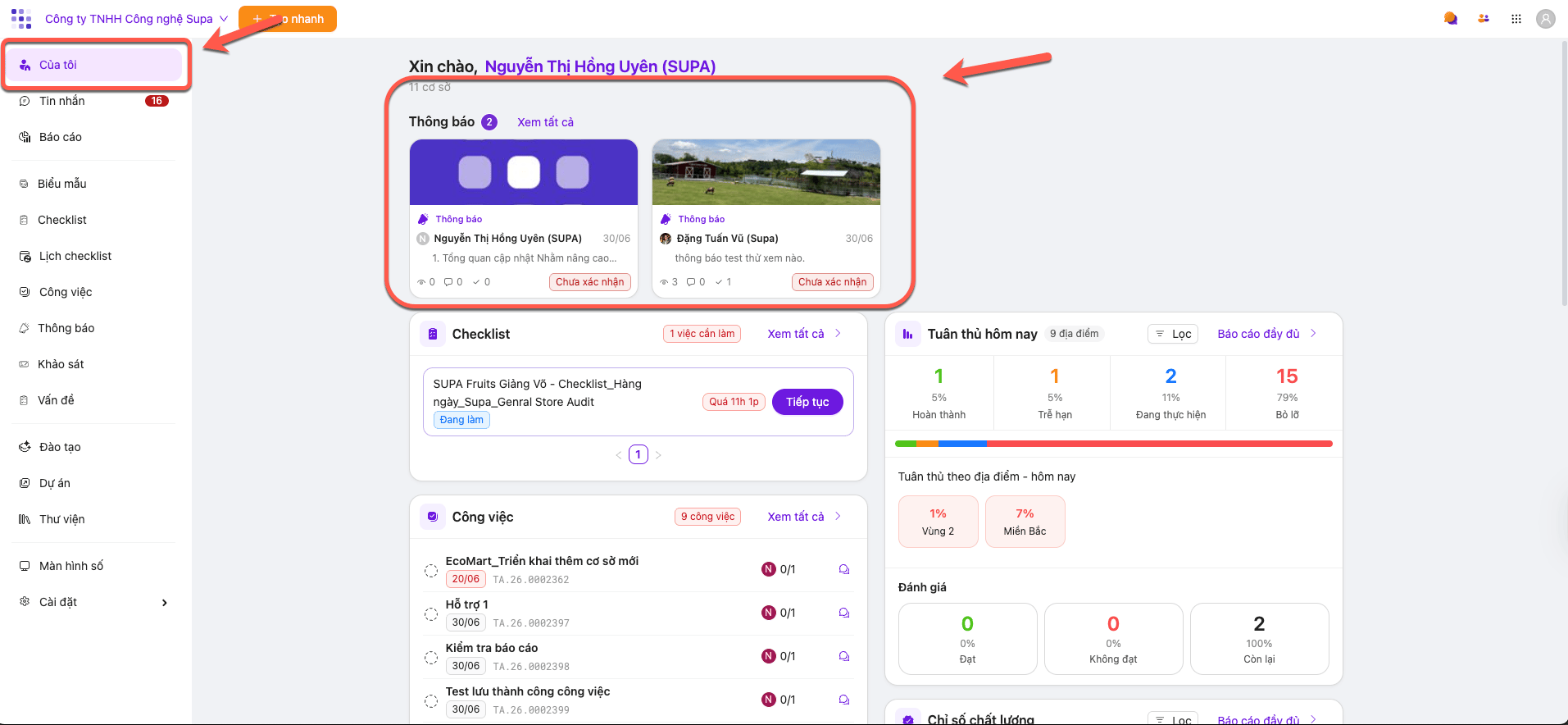The width and height of the screenshot is (1568, 725).
Task: Open the farm photo notification thumbnail
Action: tap(766, 172)
